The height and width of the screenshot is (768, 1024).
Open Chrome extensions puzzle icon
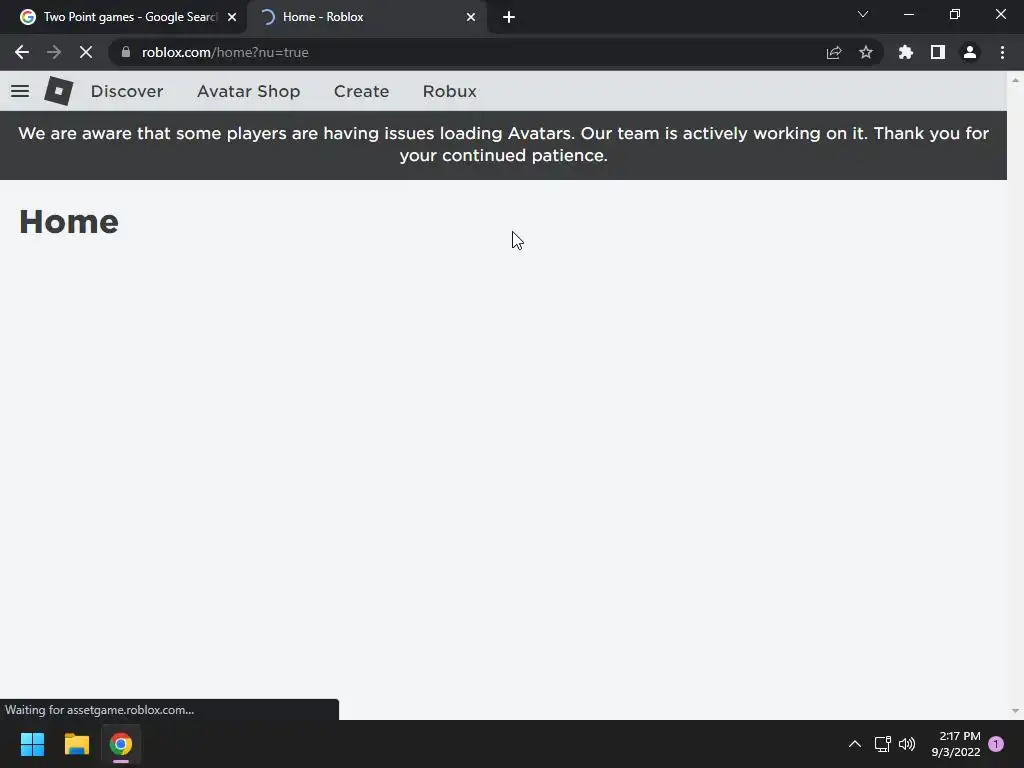coord(906,52)
